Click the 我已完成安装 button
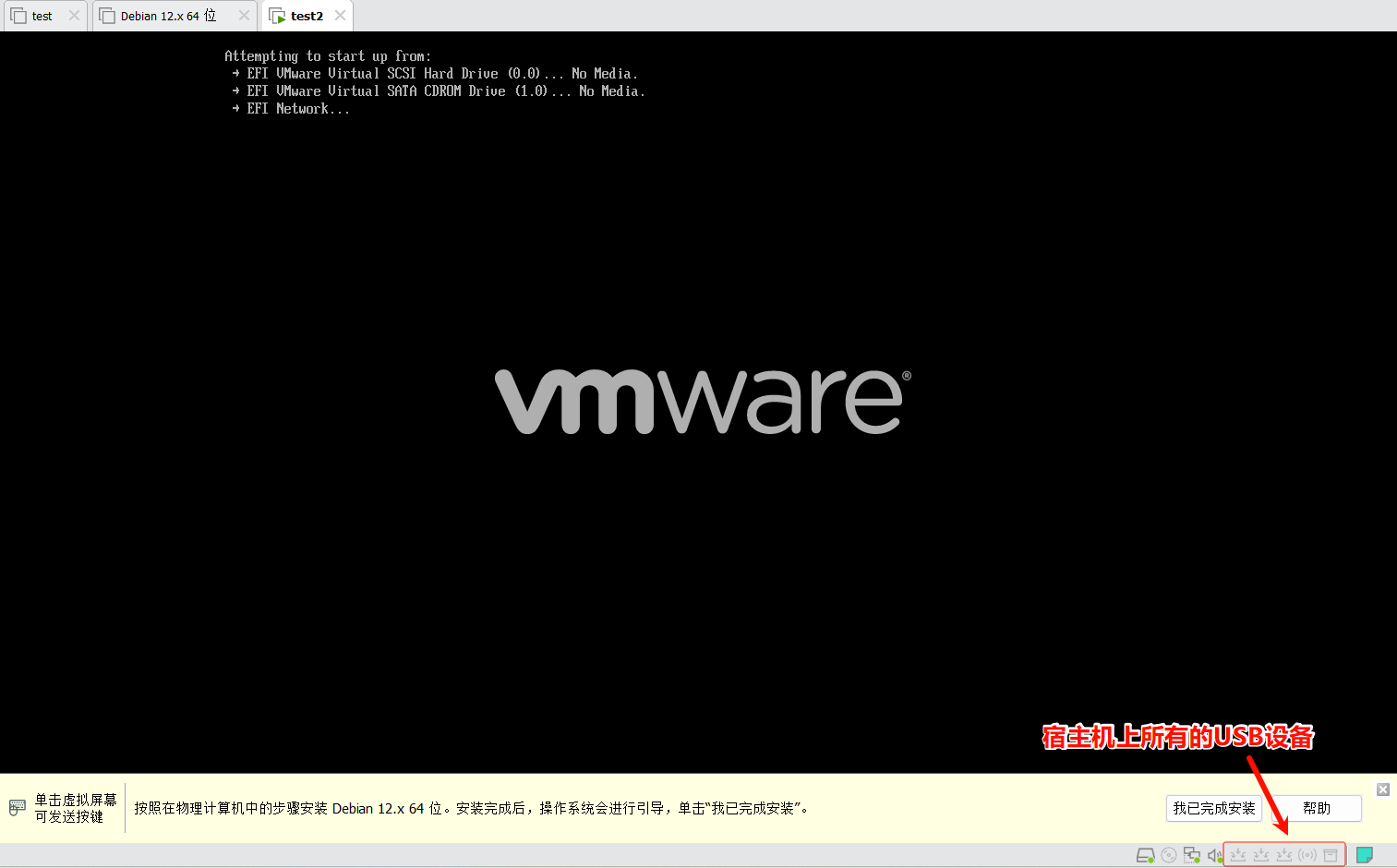The width and height of the screenshot is (1397, 868). [1214, 808]
